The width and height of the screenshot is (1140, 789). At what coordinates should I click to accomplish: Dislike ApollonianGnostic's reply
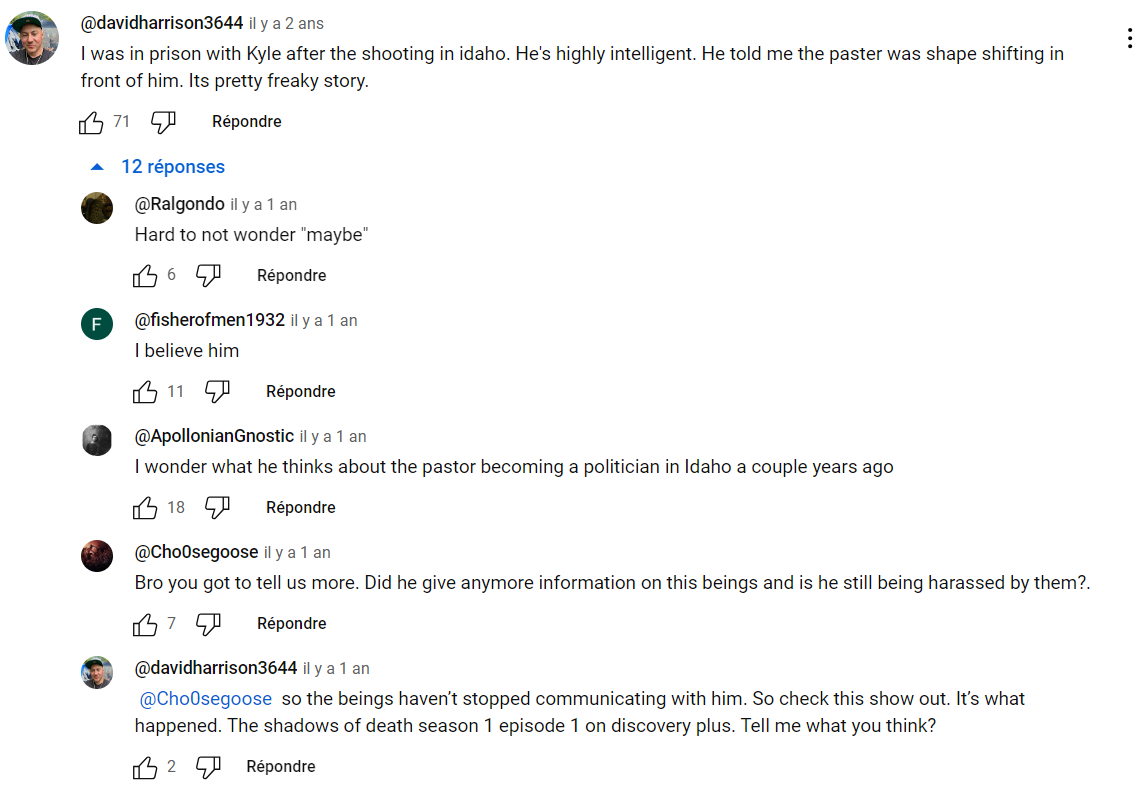pyautogui.click(x=217, y=508)
